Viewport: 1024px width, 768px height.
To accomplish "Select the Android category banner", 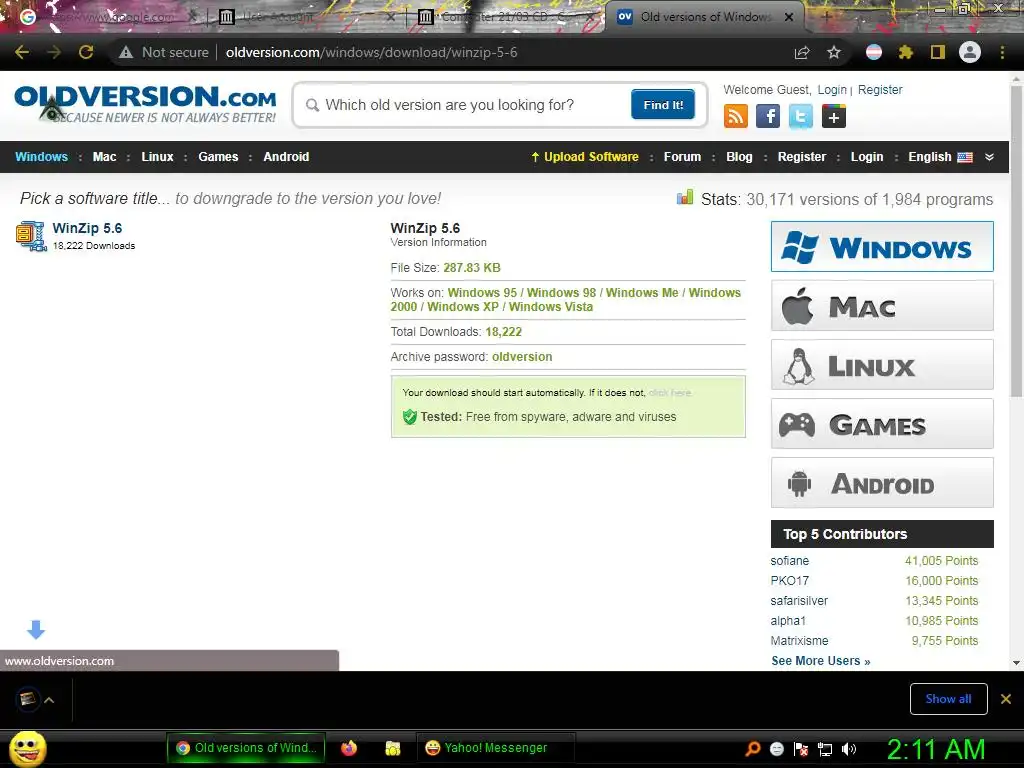I will 882,483.
